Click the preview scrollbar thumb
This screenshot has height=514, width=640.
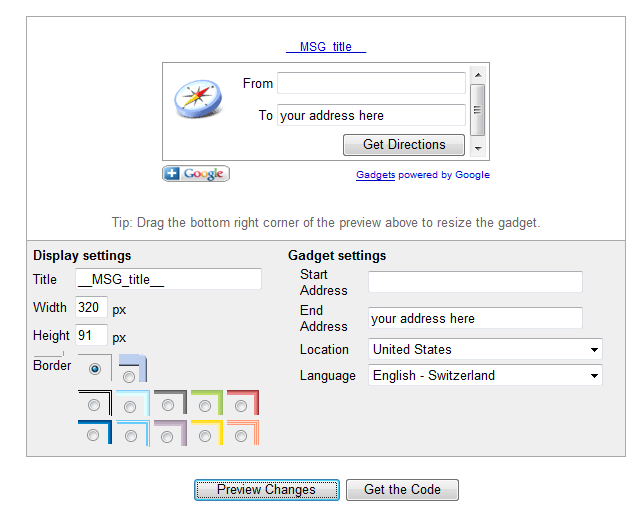(478, 110)
